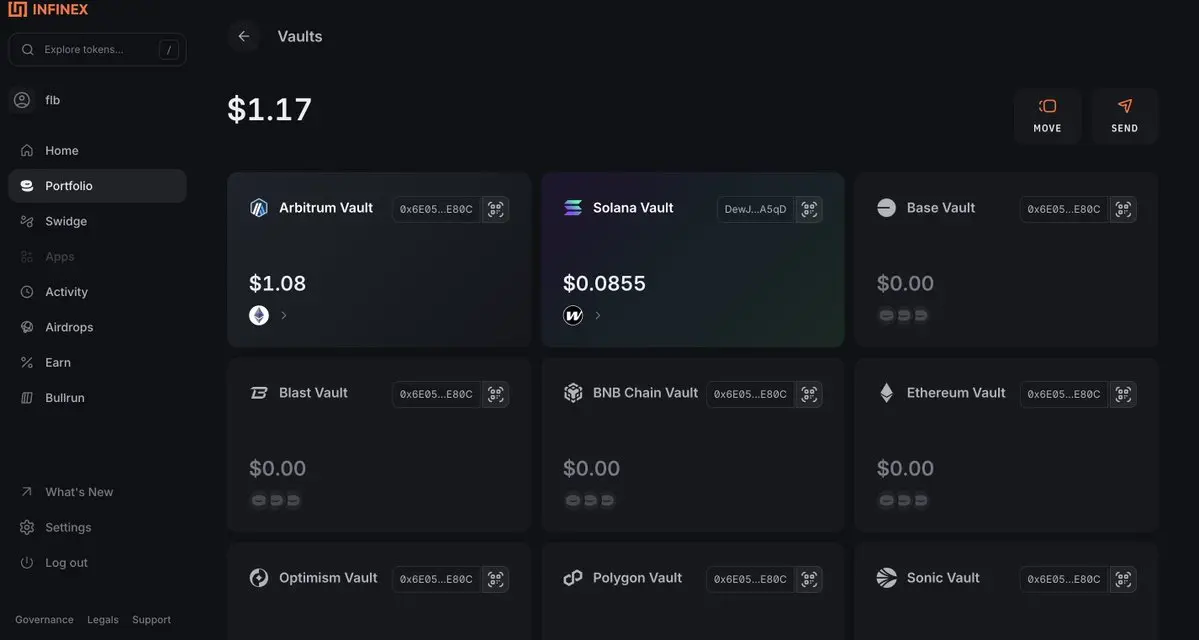Show QR code for Solana Vault
The image size is (1199, 640).
click(809, 210)
